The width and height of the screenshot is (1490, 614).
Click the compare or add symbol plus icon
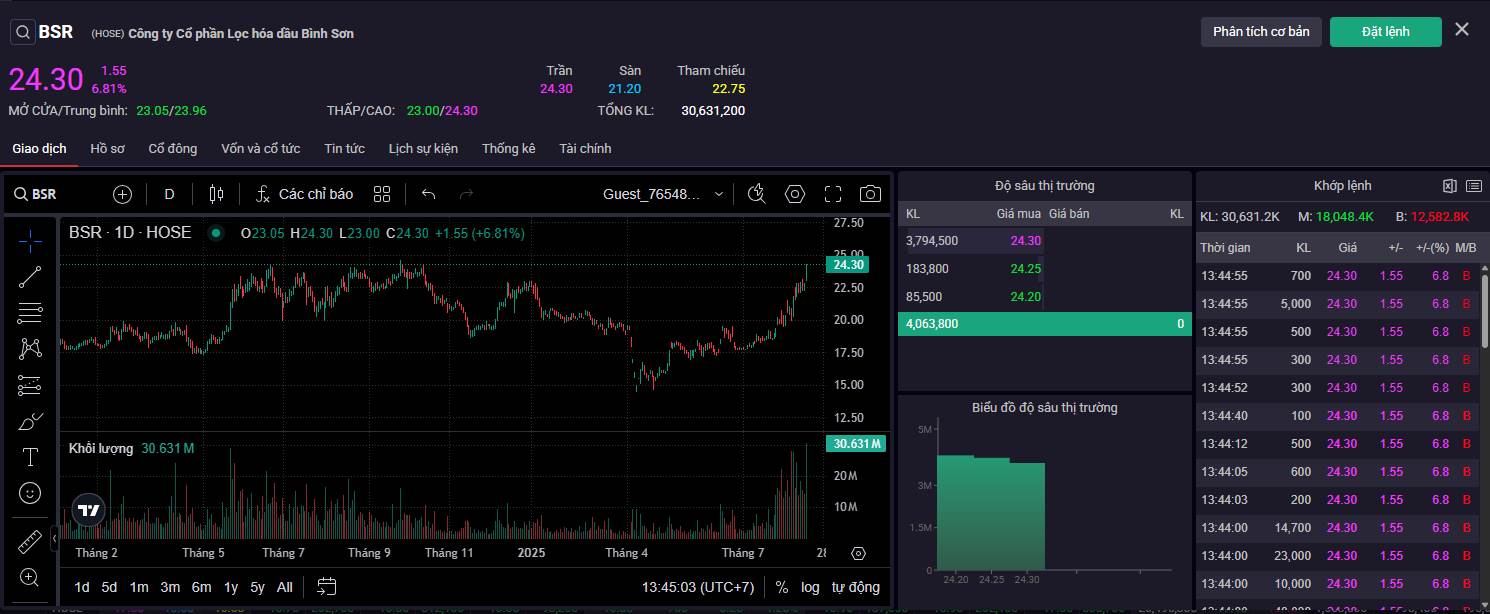tap(122, 194)
